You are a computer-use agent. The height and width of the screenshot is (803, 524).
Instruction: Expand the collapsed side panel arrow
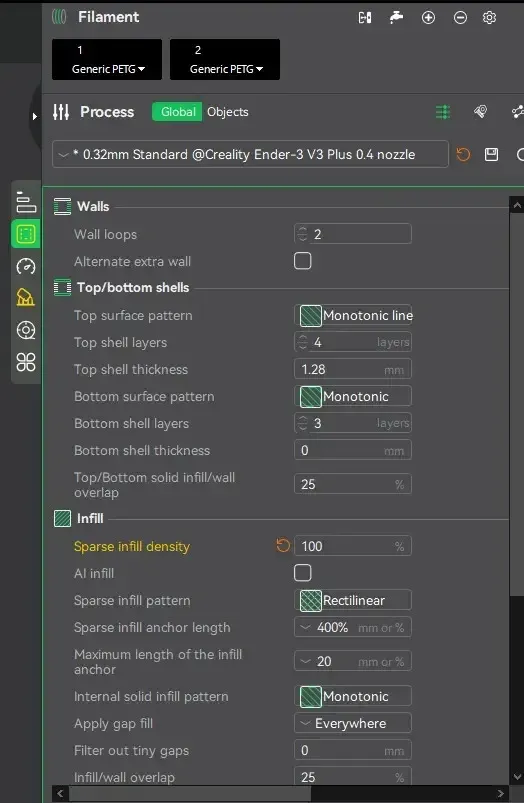coord(34,117)
